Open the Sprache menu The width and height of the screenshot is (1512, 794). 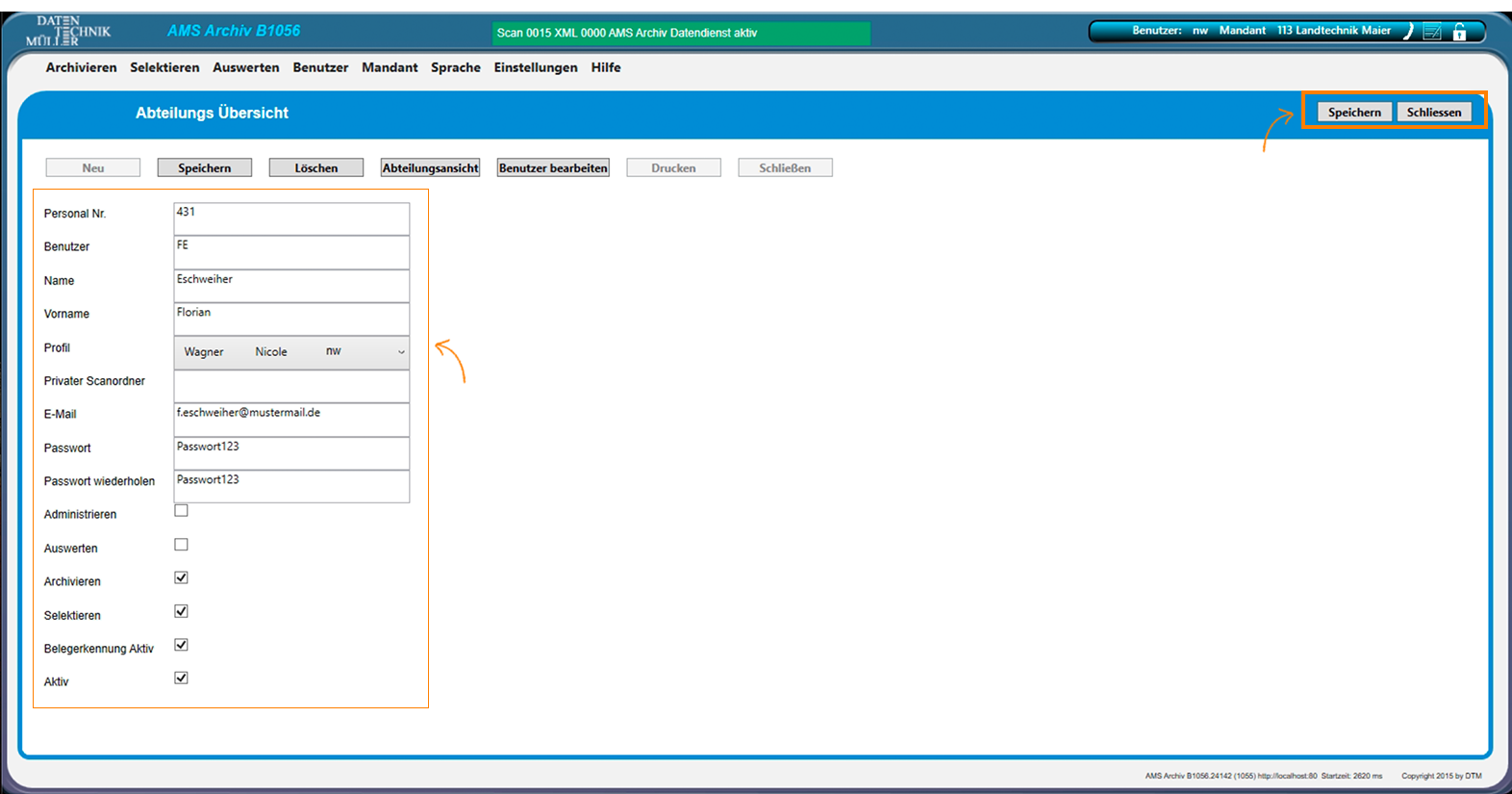[x=455, y=67]
